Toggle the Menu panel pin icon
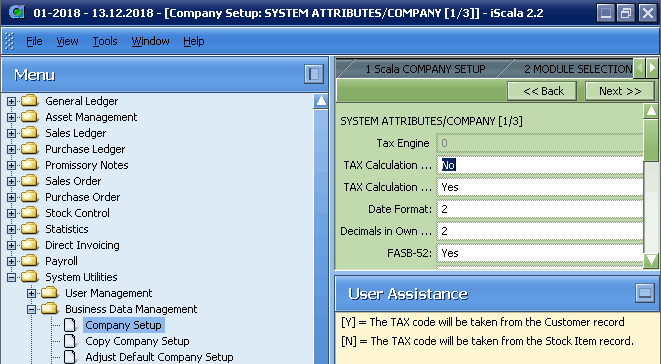 (314, 74)
